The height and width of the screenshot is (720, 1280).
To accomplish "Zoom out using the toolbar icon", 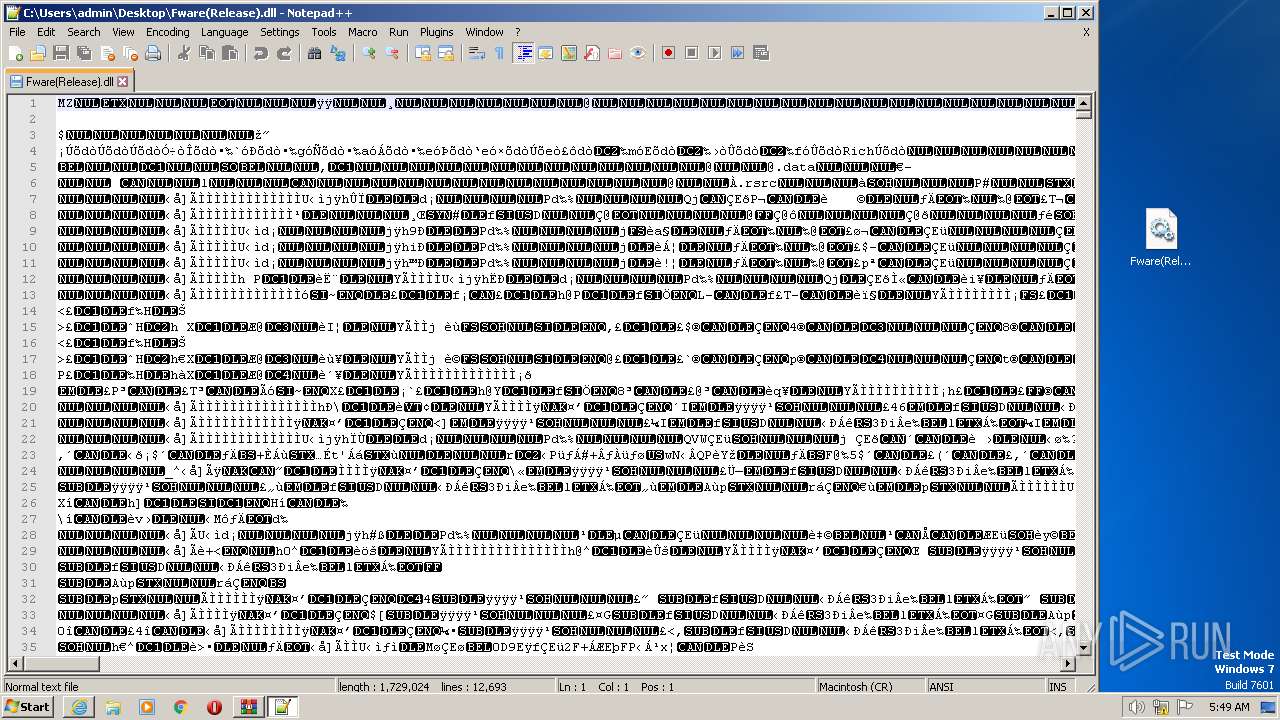I will click(x=392, y=53).
